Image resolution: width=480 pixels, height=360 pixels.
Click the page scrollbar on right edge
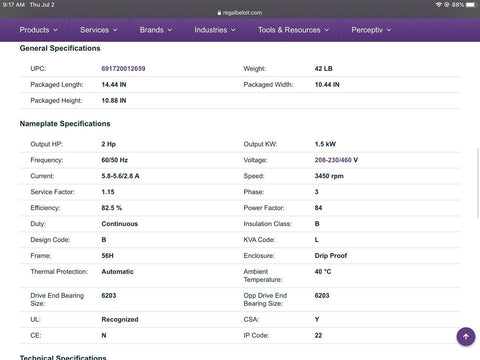click(478, 183)
